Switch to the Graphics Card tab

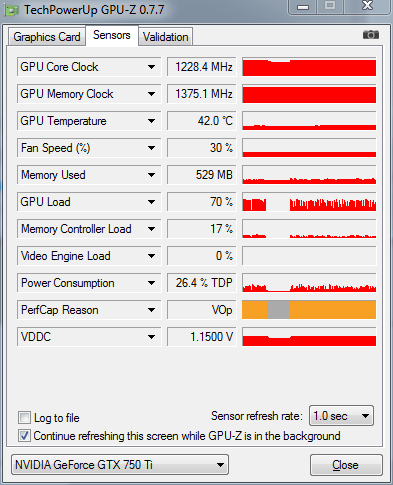[47, 37]
